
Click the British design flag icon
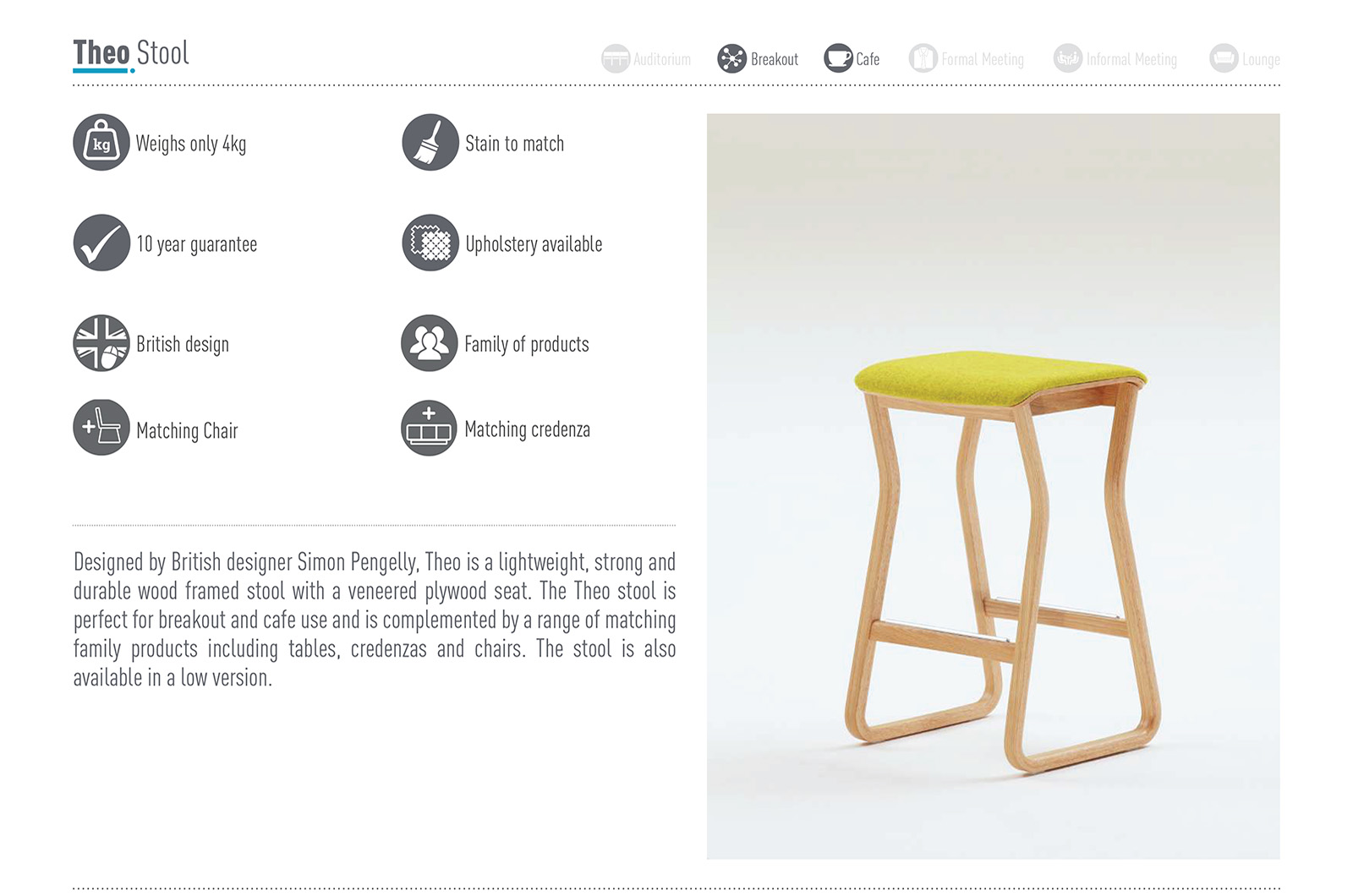coord(101,343)
